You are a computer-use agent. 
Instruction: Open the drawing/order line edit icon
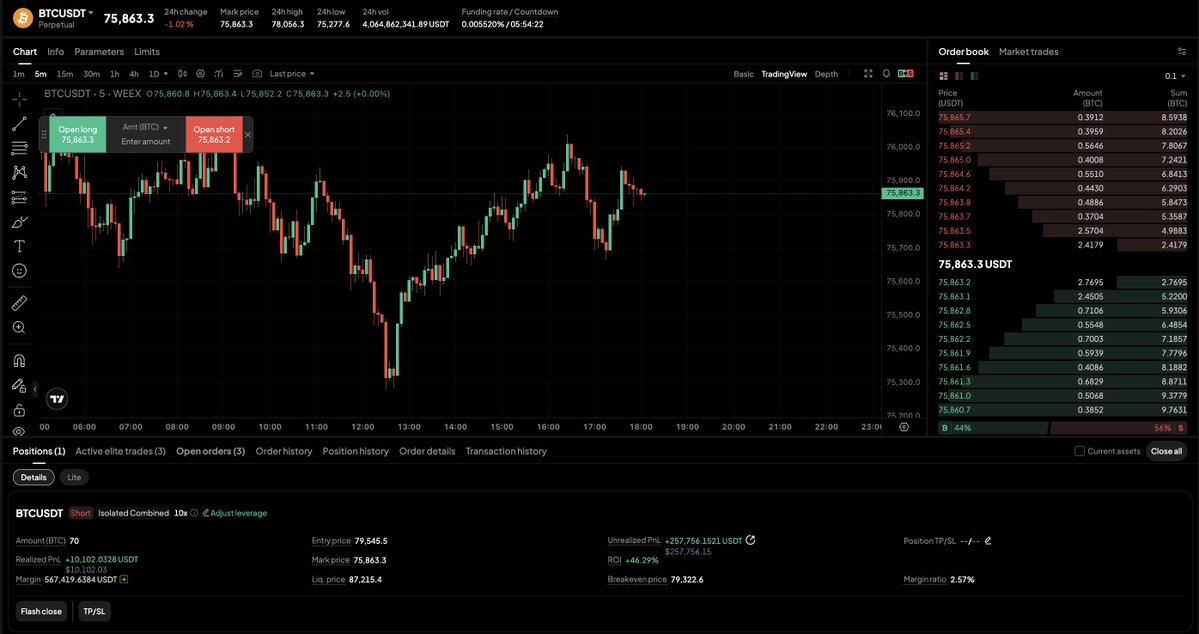coord(237,74)
